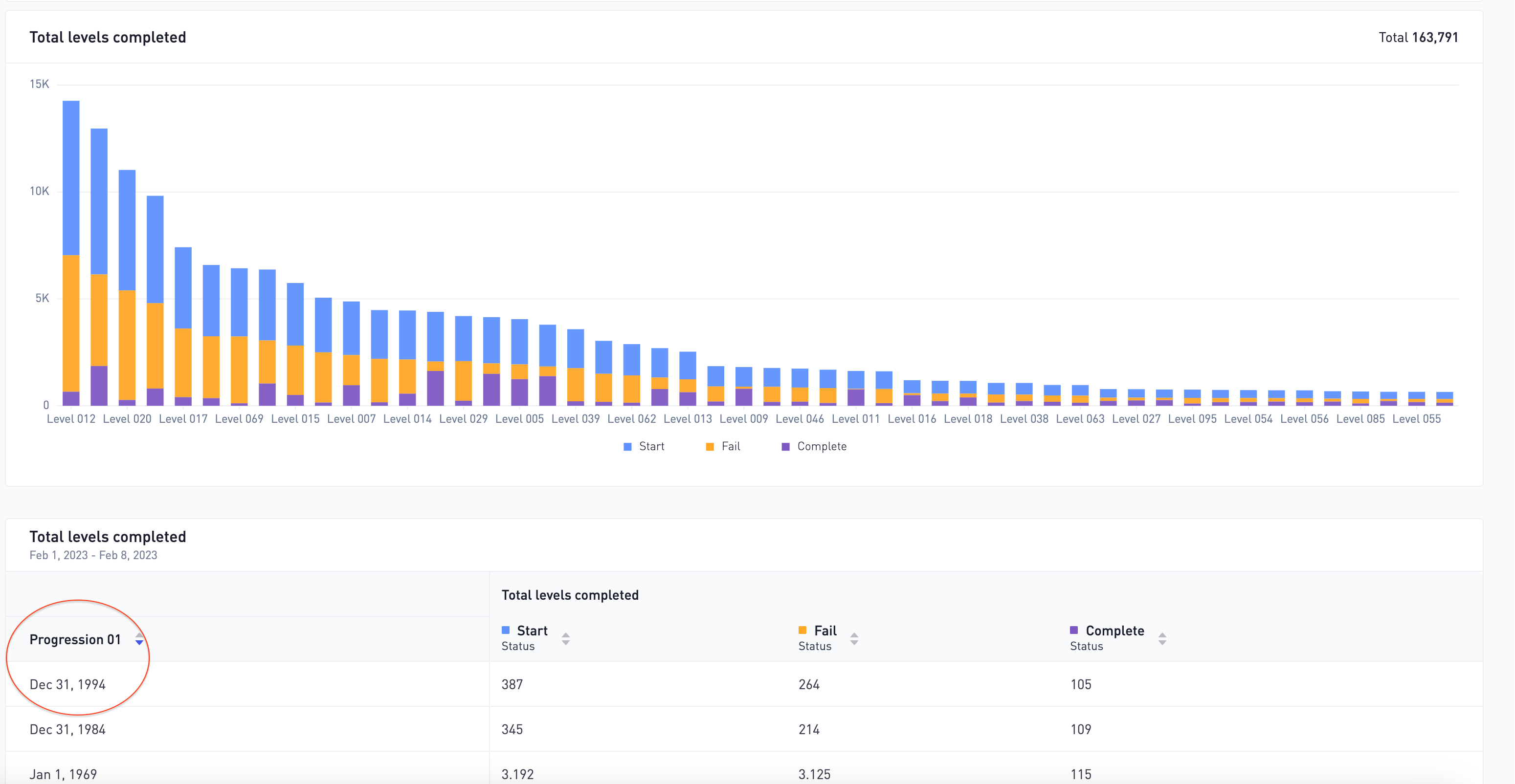Click the Level 056 axis label
Viewport: 1515px width, 784px height.
click(1304, 419)
